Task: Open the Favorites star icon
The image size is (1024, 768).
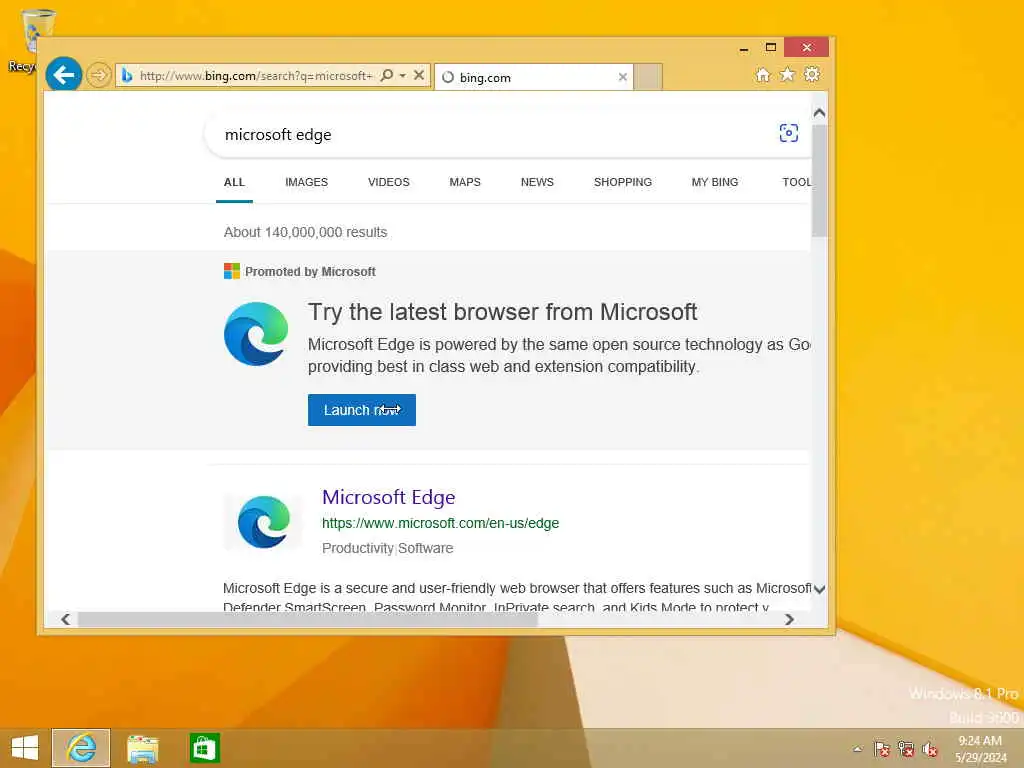Action: pyautogui.click(x=787, y=75)
